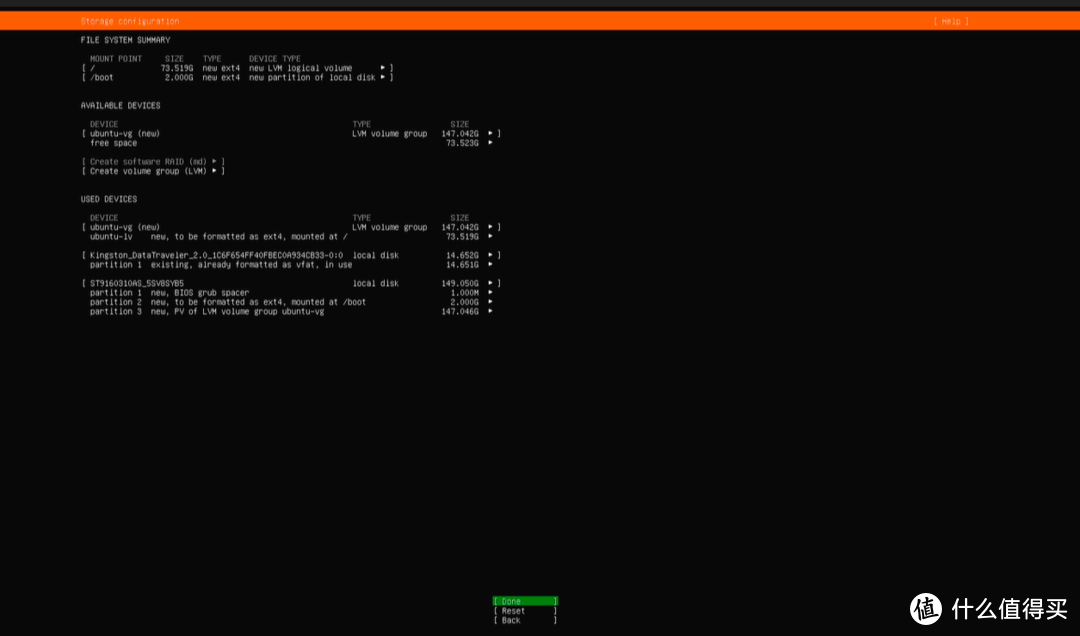Click the arrow on the ubuntu-lv row
Screen dimensions: 1080x636
point(490,237)
